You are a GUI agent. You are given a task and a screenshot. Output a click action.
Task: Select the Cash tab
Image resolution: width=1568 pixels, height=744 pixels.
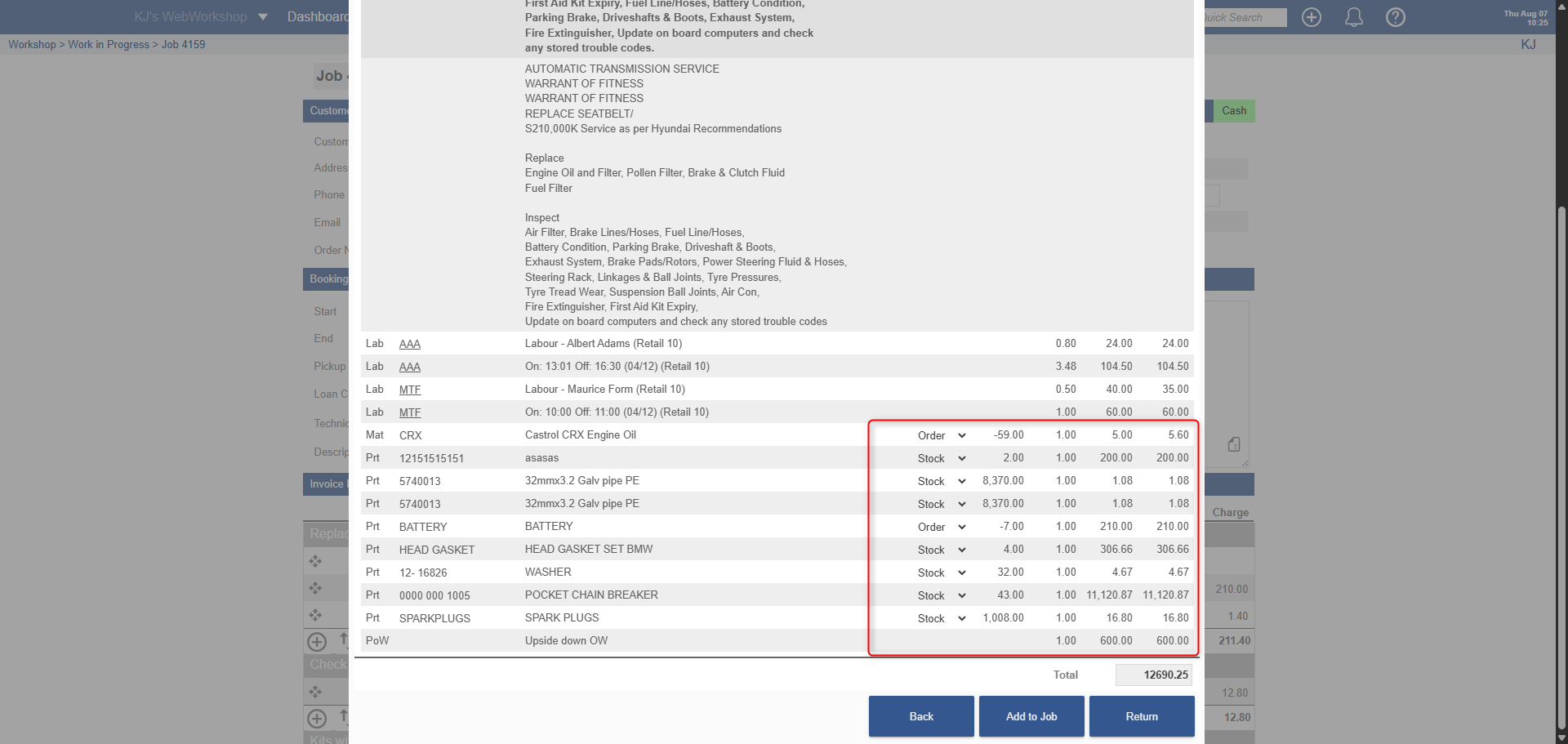1234,110
